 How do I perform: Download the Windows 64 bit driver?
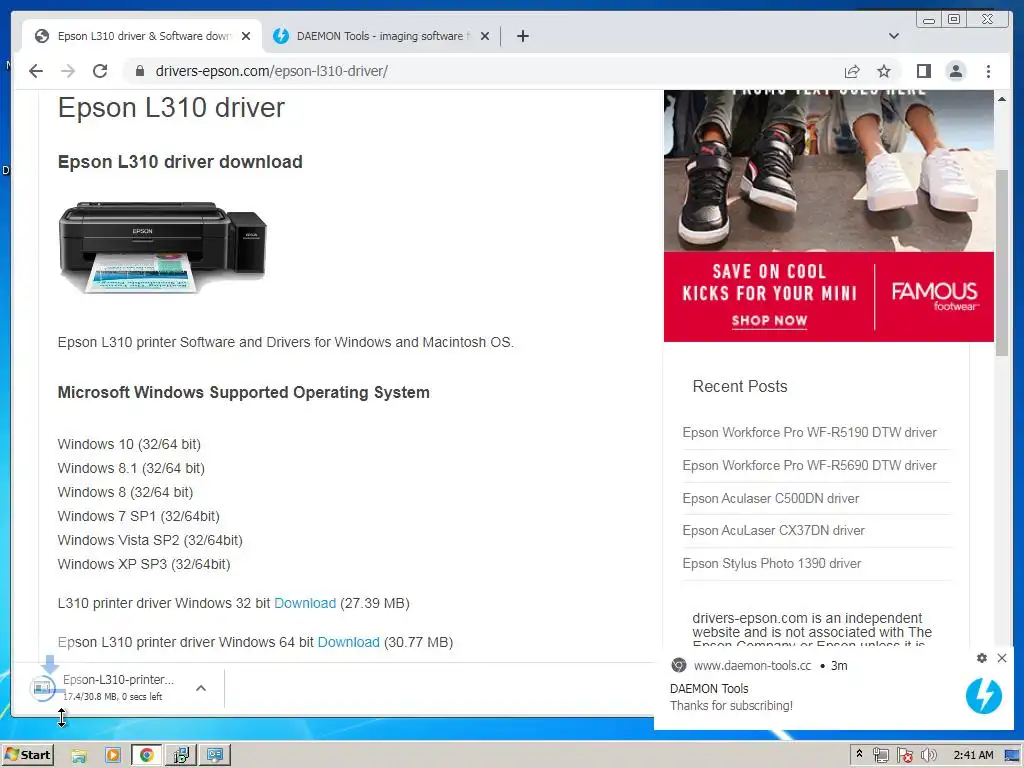tap(349, 643)
